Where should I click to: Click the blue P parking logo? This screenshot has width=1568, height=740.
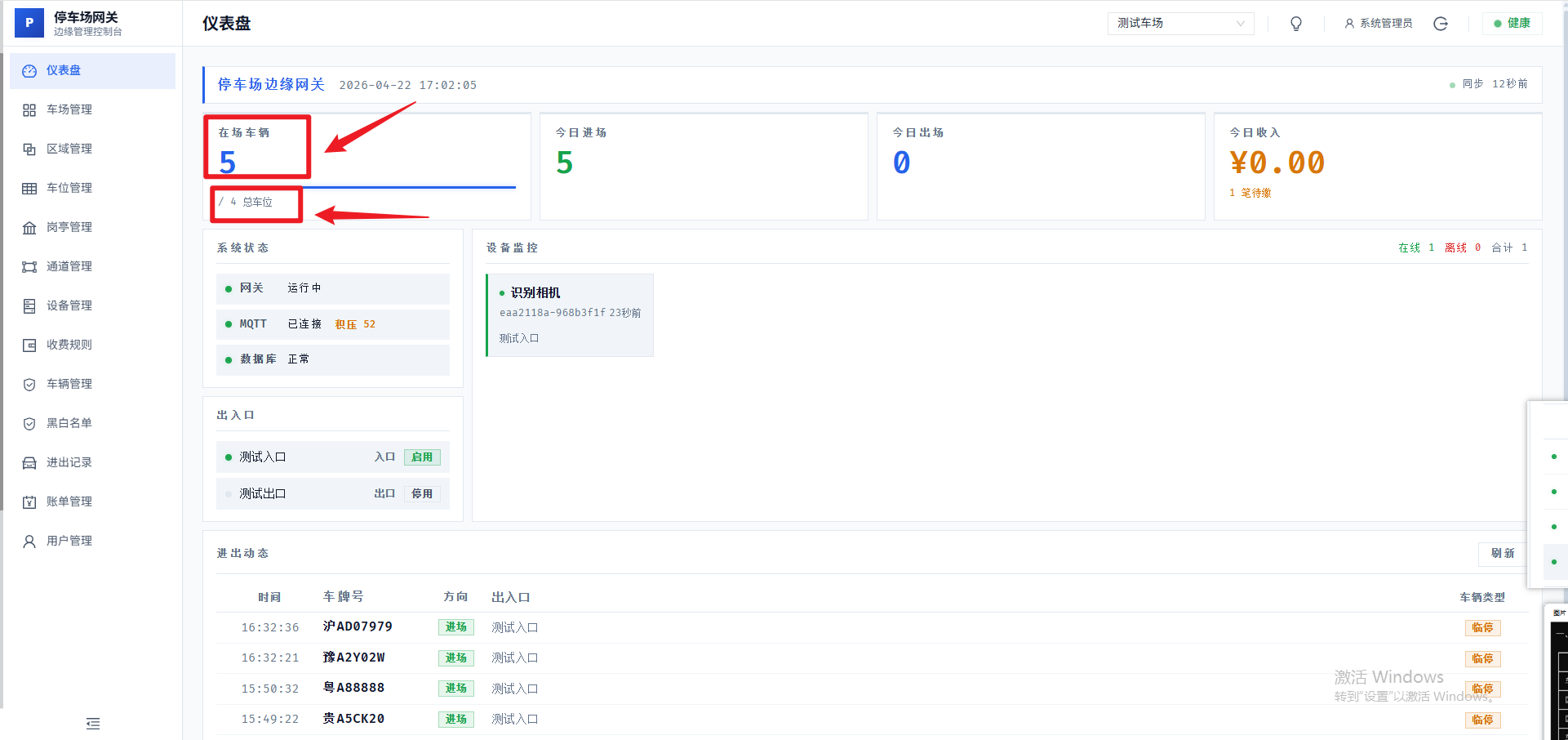[29, 23]
